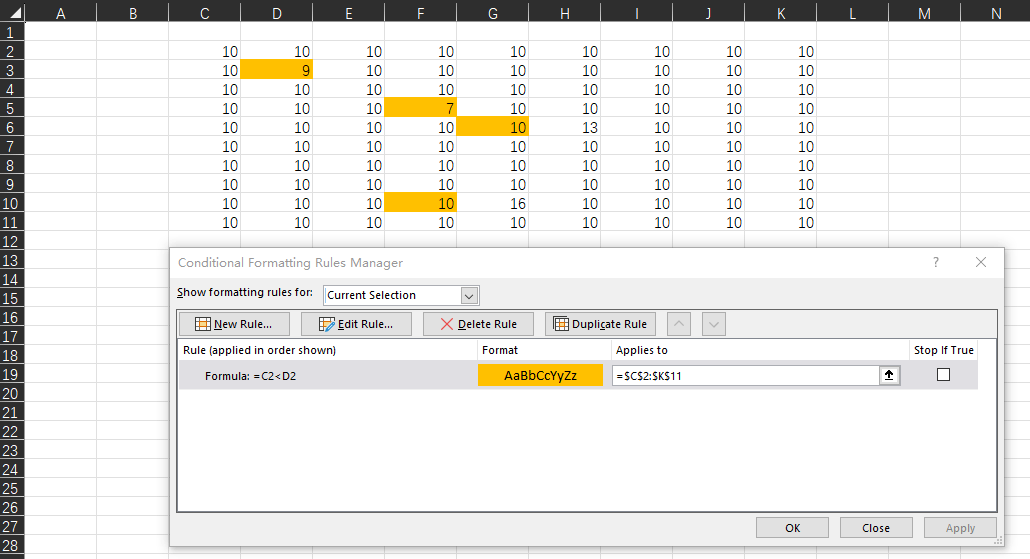The image size is (1030, 559).
Task: Click cell C2 containing 10
Action: pos(204,51)
